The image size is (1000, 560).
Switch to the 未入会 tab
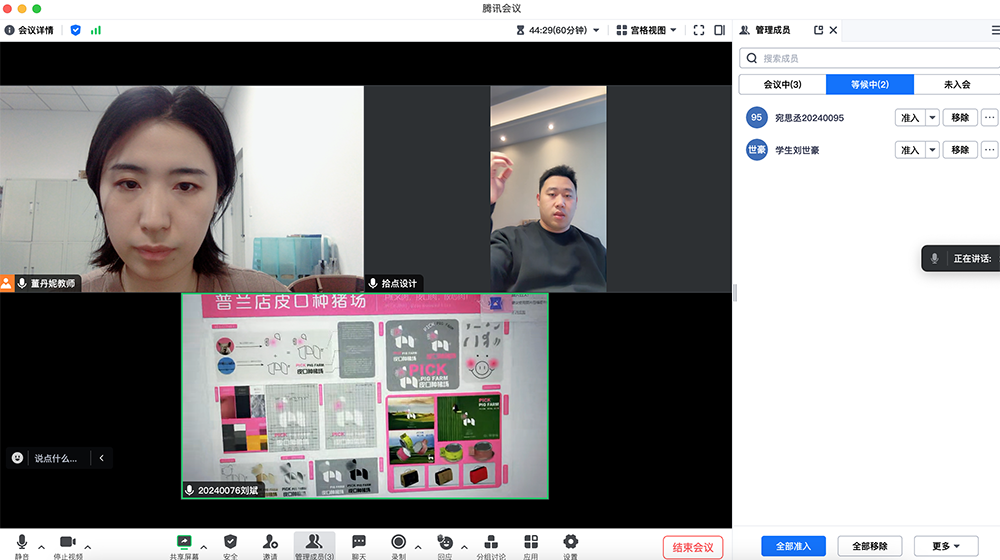click(x=957, y=84)
